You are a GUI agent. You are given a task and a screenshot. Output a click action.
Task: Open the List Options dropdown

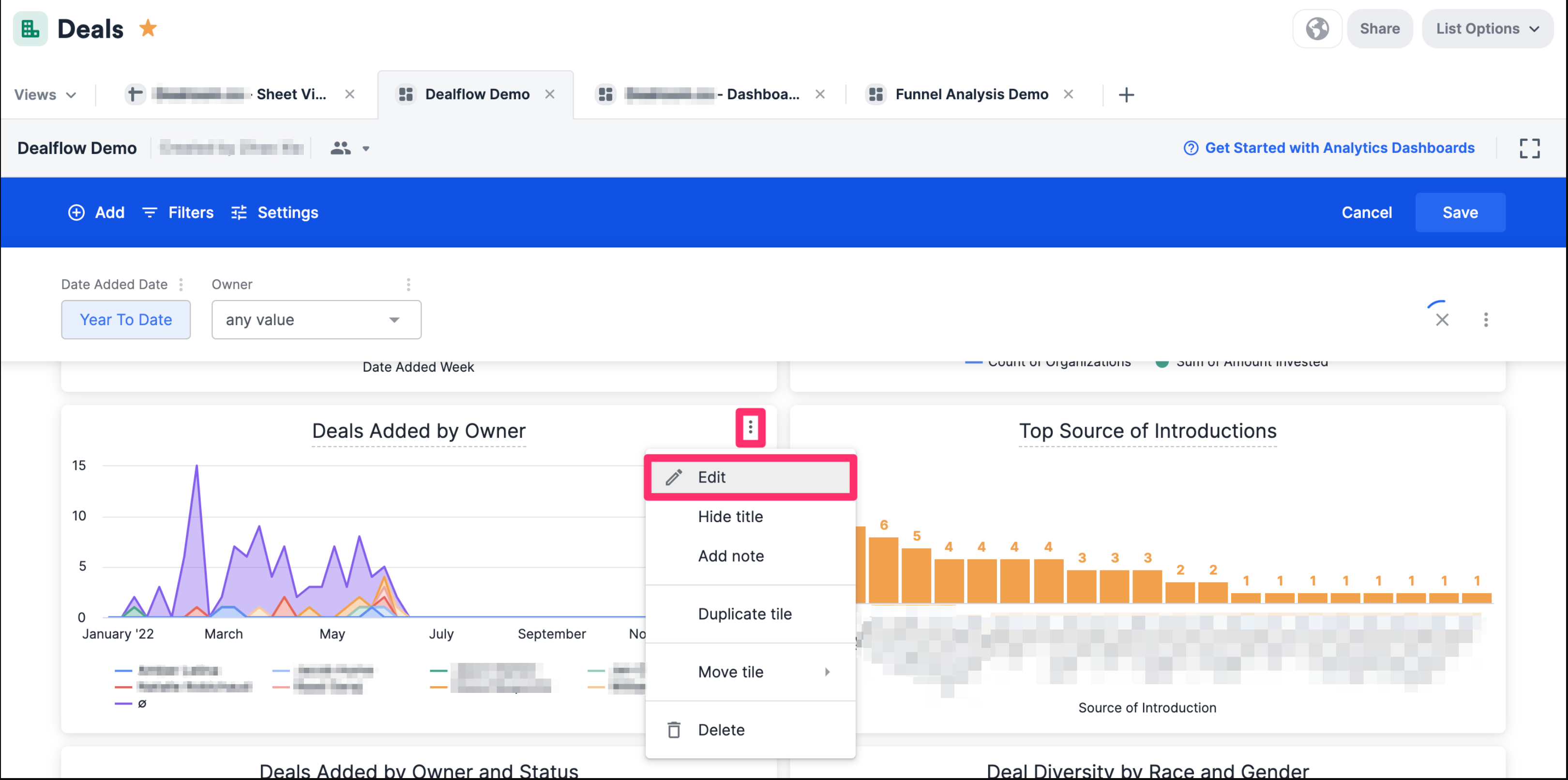[x=1487, y=29]
